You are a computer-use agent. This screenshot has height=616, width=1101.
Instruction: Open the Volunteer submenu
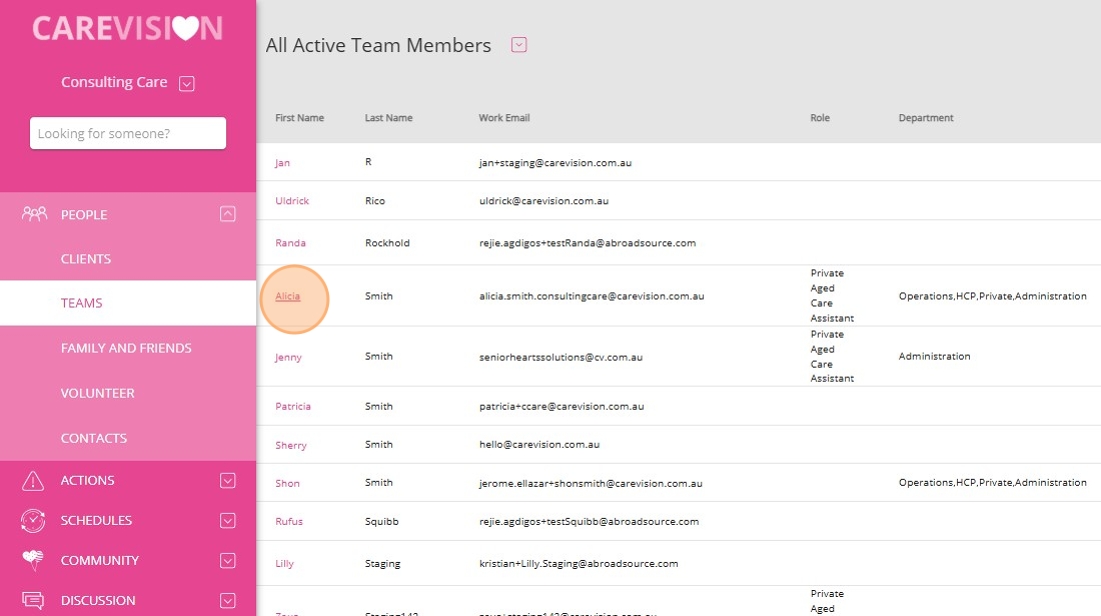point(98,393)
